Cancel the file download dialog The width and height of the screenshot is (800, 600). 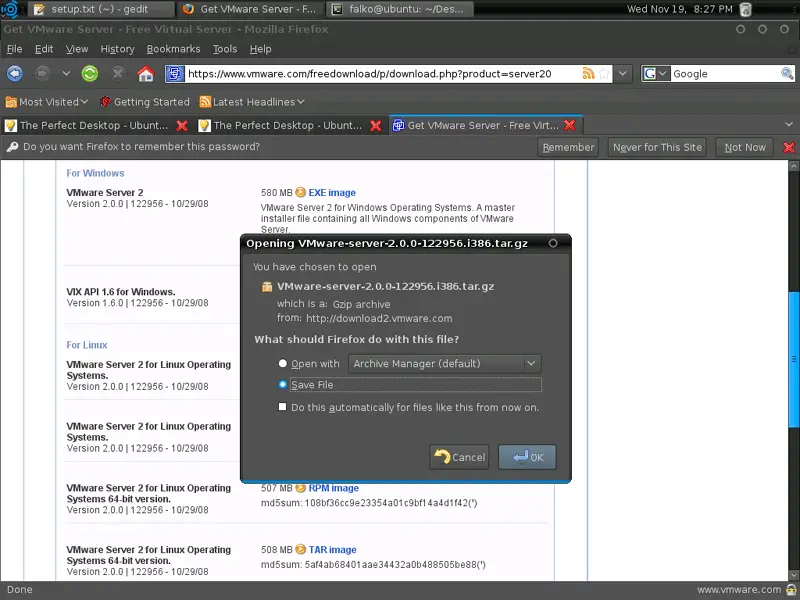[x=460, y=457]
